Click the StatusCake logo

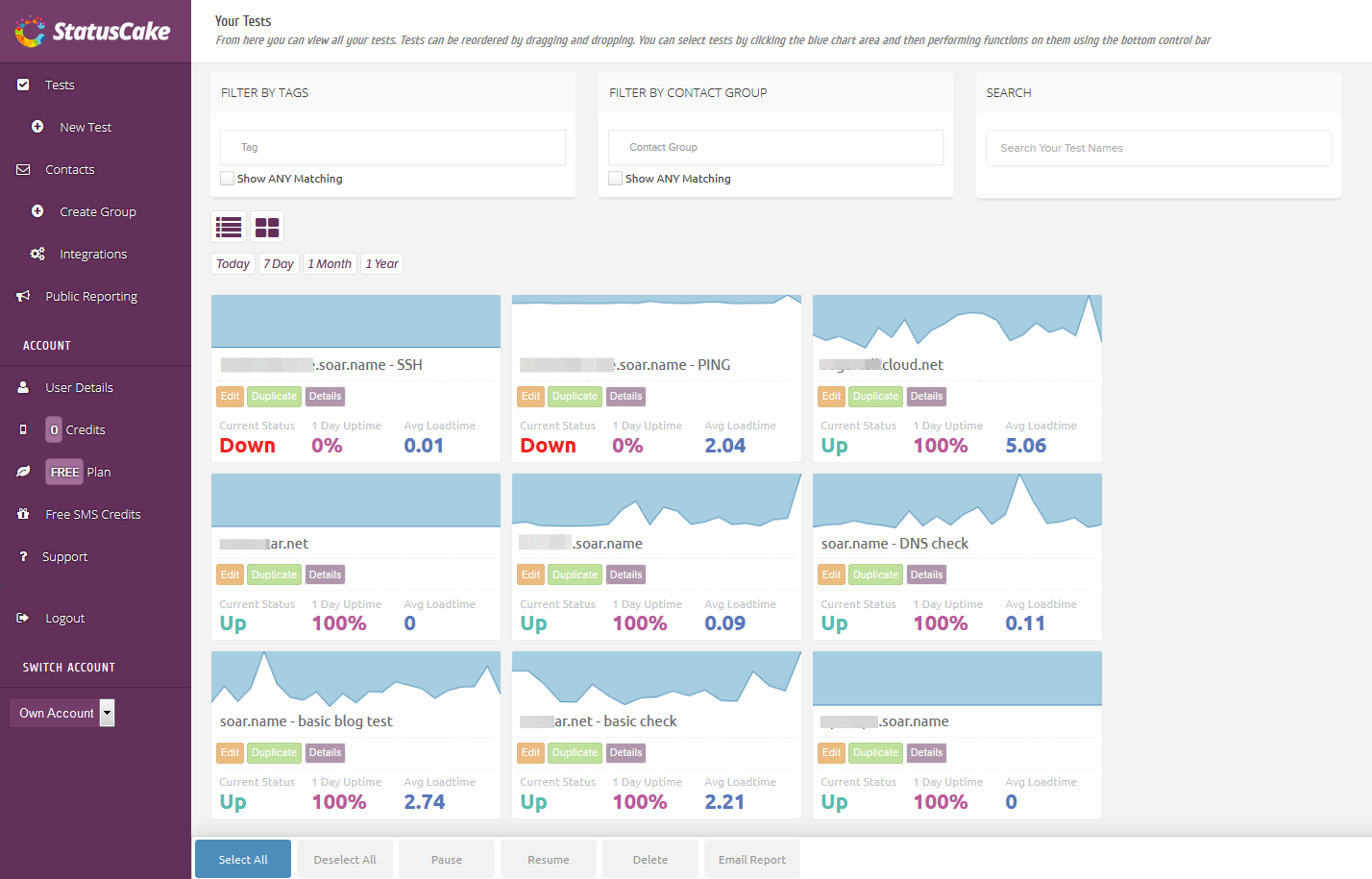[93, 32]
